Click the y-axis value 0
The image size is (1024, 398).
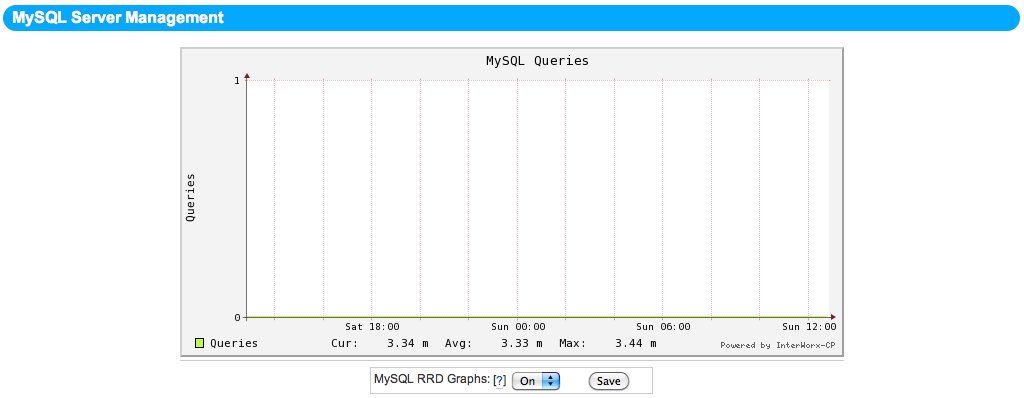[x=237, y=318]
